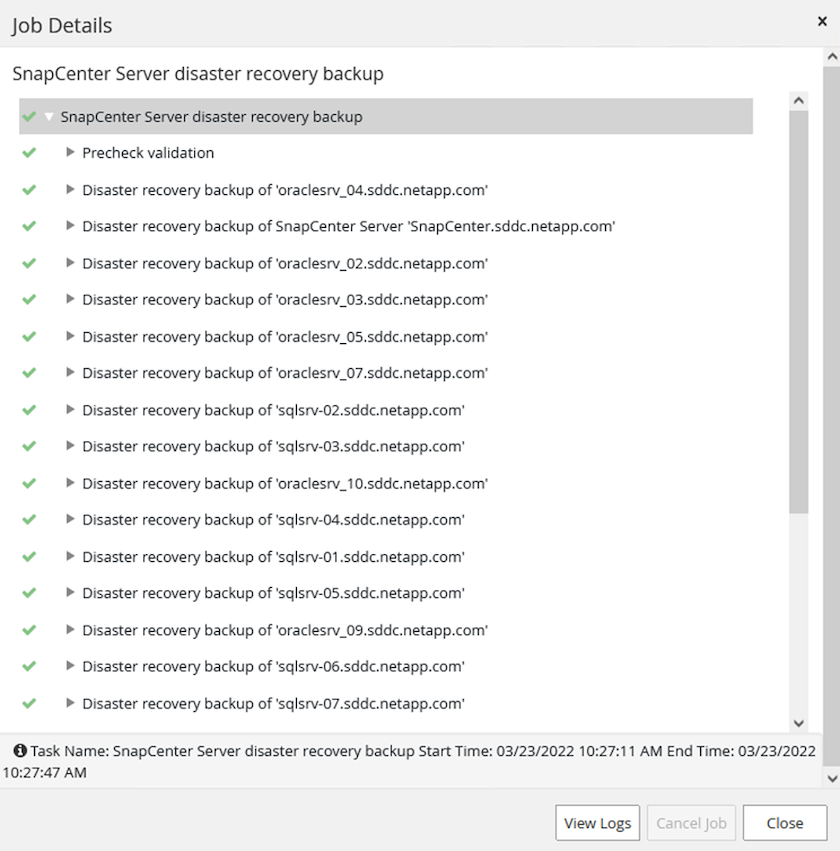Click inner list scroll-up arrow
The height and width of the screenshot is (851, 840).
click(x=799, y=100)
